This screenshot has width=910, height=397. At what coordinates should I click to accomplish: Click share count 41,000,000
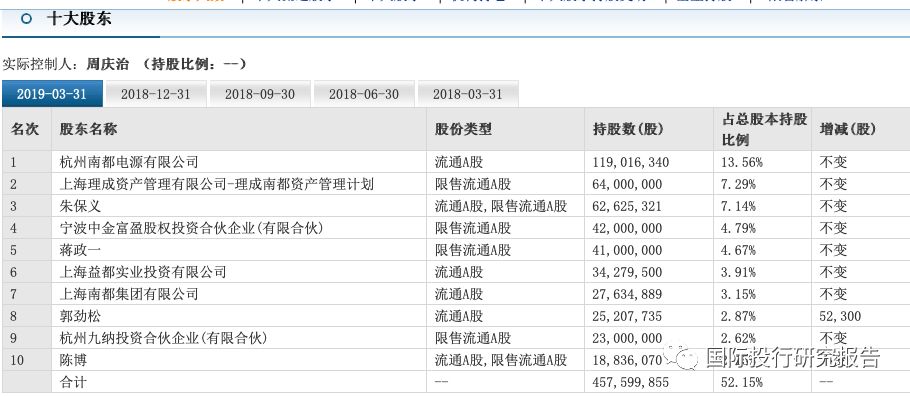click(x=627, y=251)
